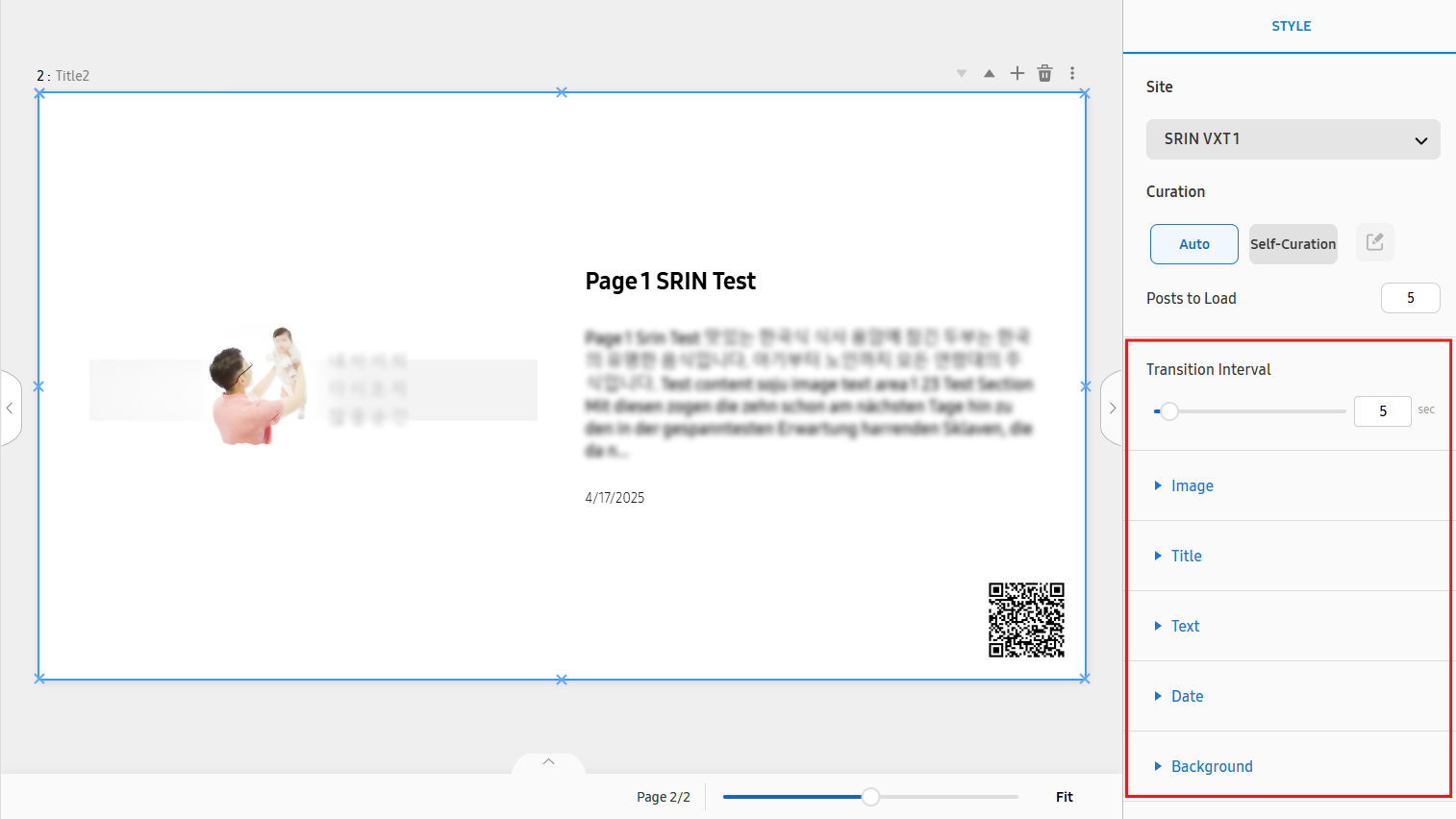Collapse the left side panel handle
Screen dimensions: 1456x819
(10, 408)
